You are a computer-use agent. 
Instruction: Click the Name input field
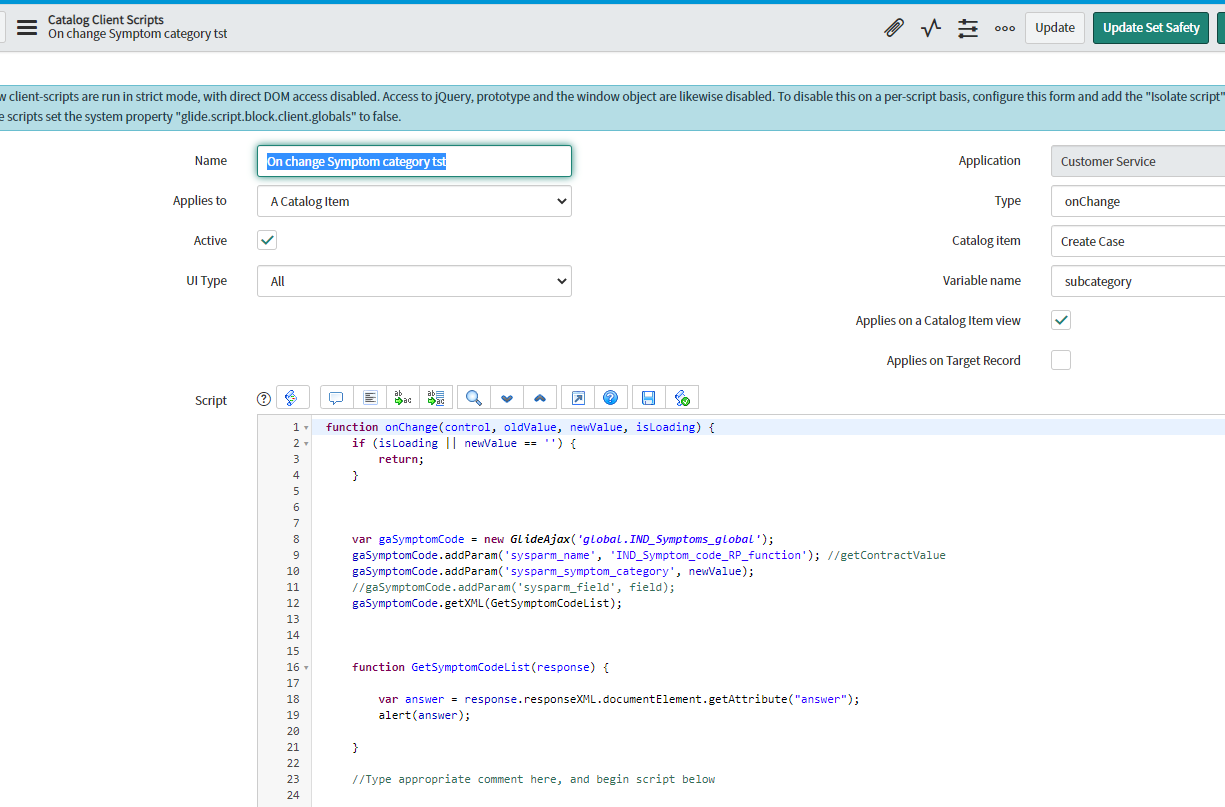point(414,161)
